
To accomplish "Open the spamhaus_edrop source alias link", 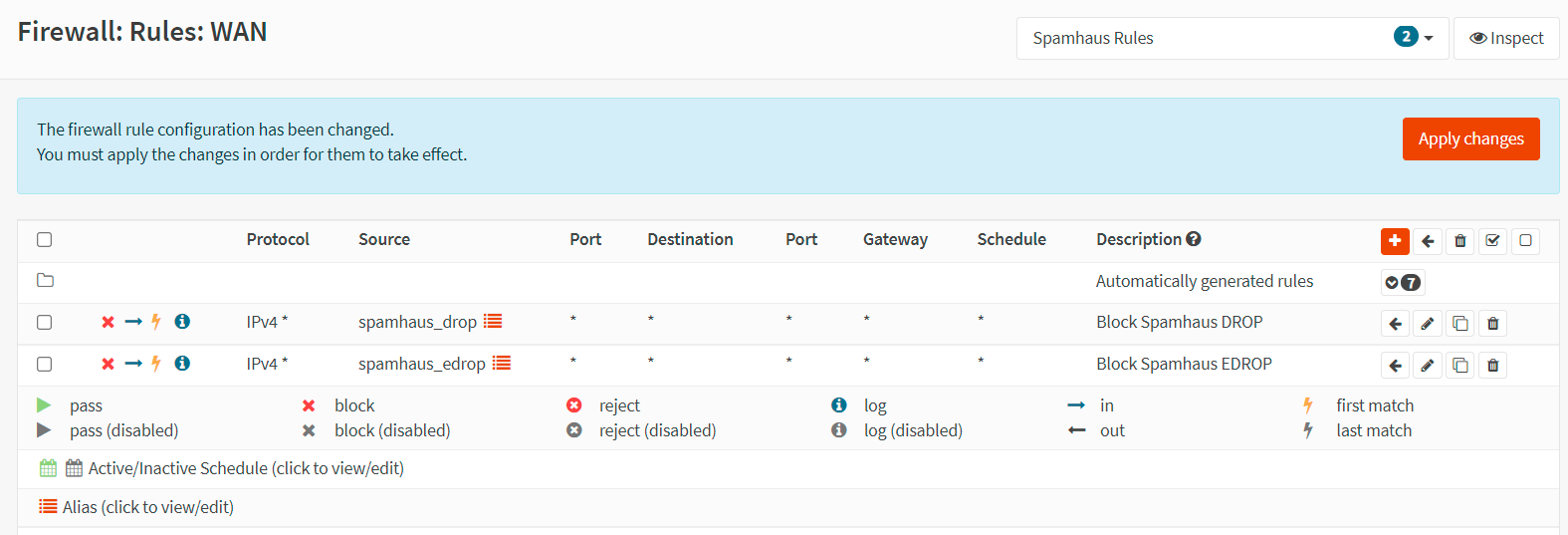I will [421, 364].
